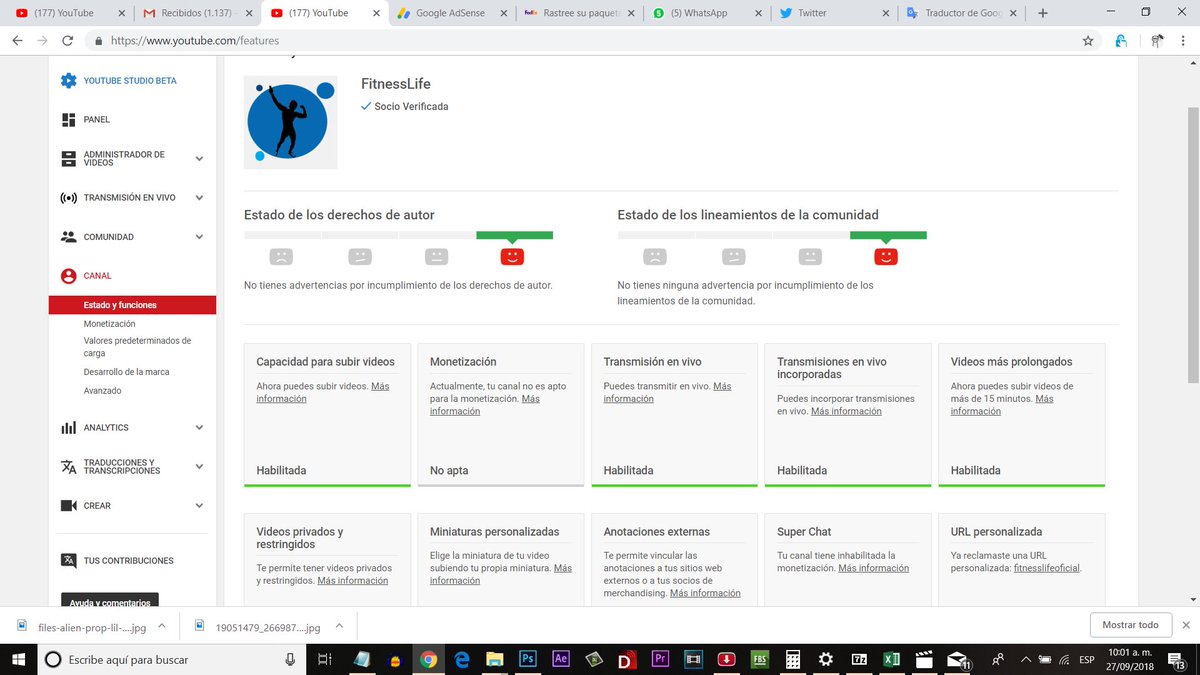Open After Effects from the taskbar
Viewport: 1200px width, 675px height.
[560, 660]
